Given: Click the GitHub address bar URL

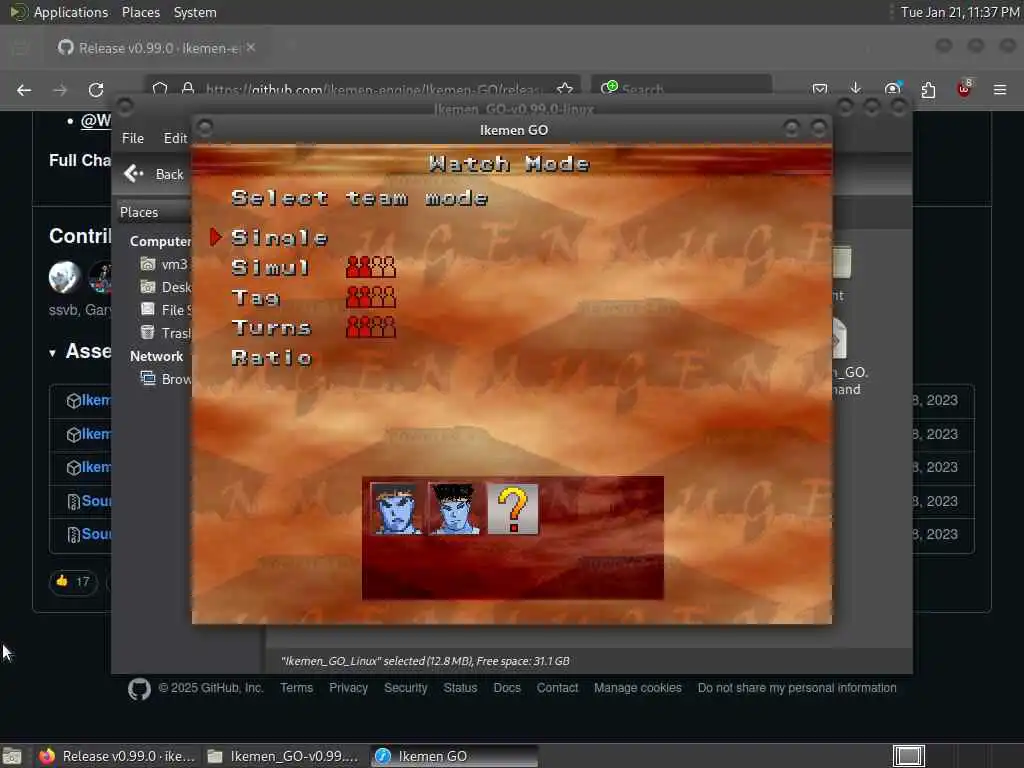Looking at the screenshot, I should pyautogui.click(x=372, y=89).
